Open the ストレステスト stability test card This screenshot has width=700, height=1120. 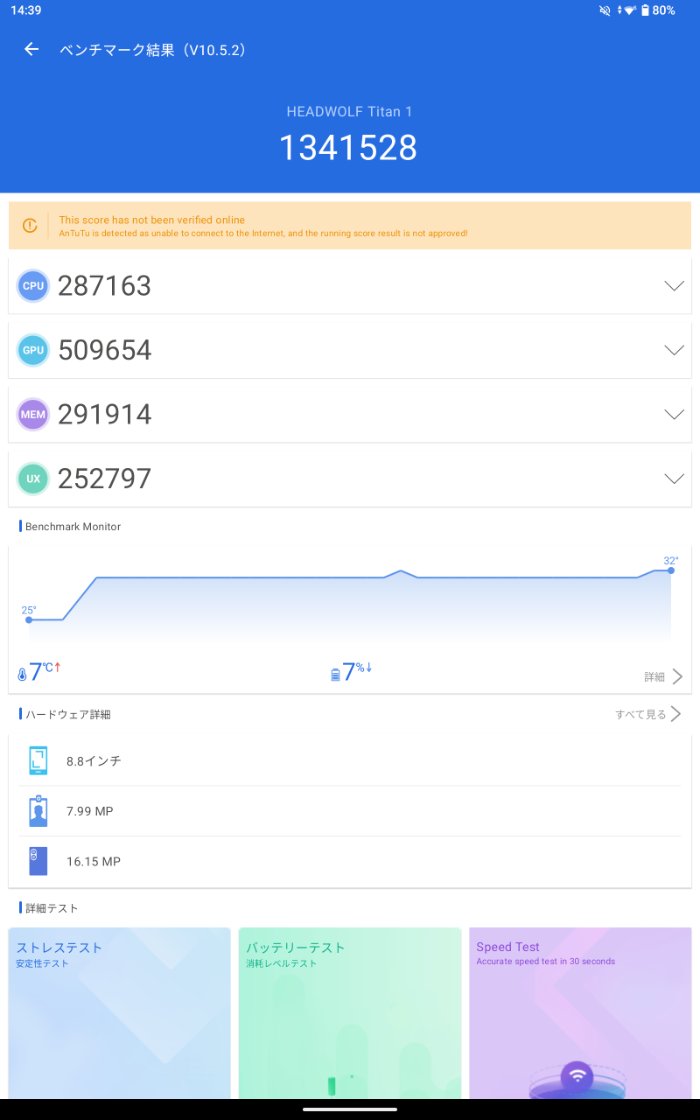pyautogui.click(x=119, y=1012)
